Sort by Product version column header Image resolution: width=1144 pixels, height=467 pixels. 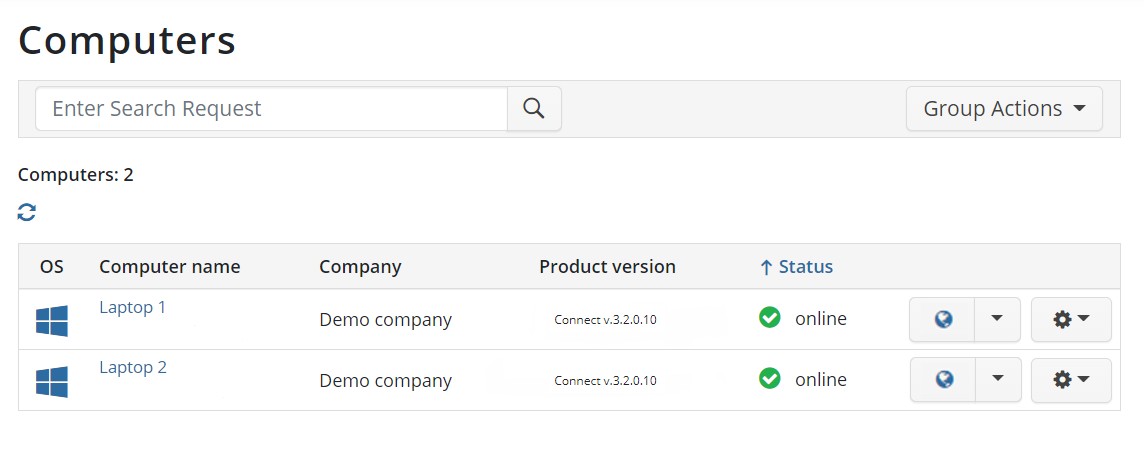point(608,267)
